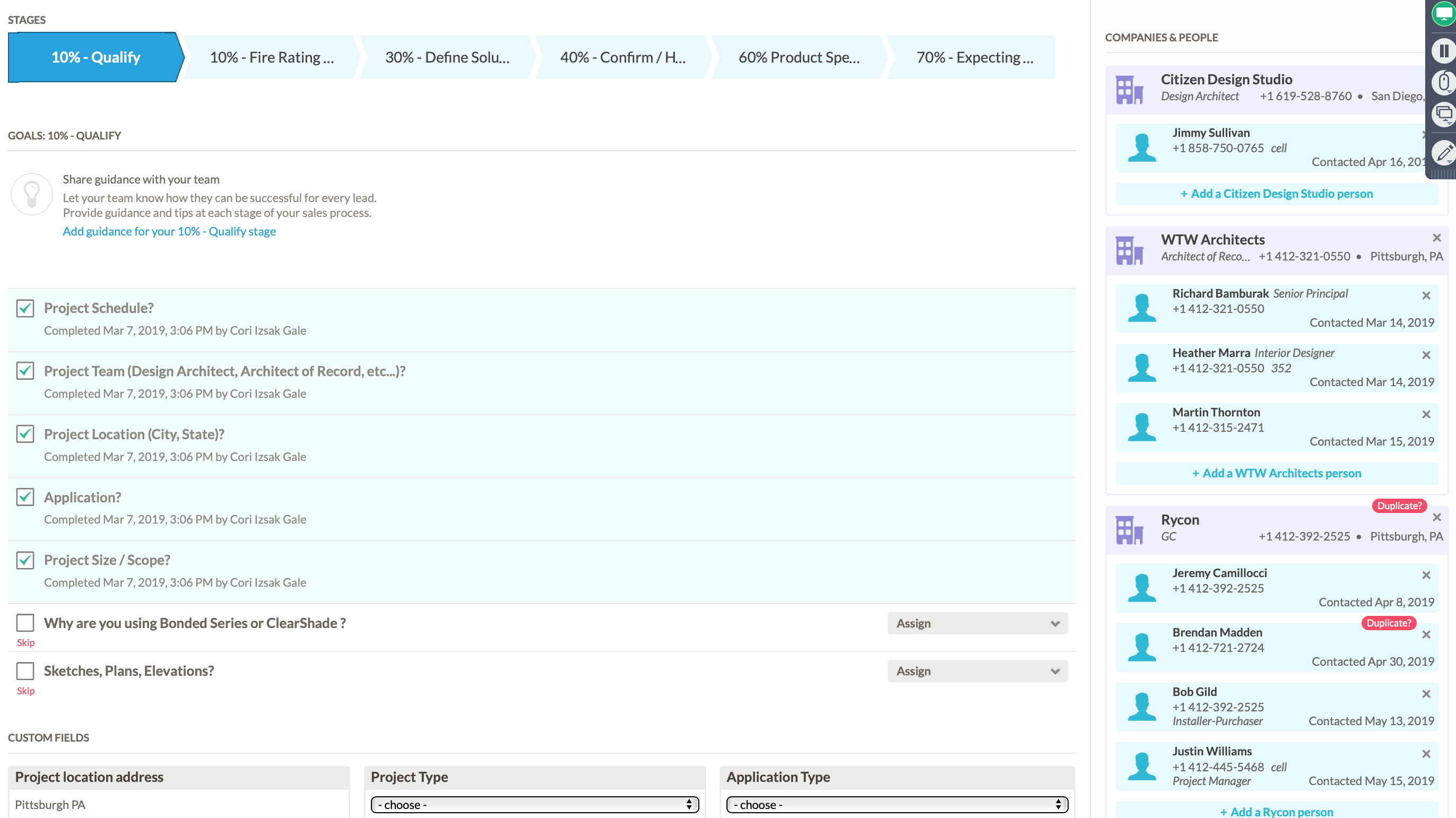Image resolution: width=1456 pixels, height=818 pixels.
Task: Toggle checkbox for Why are you using Bonded Series
Action: 25,622
